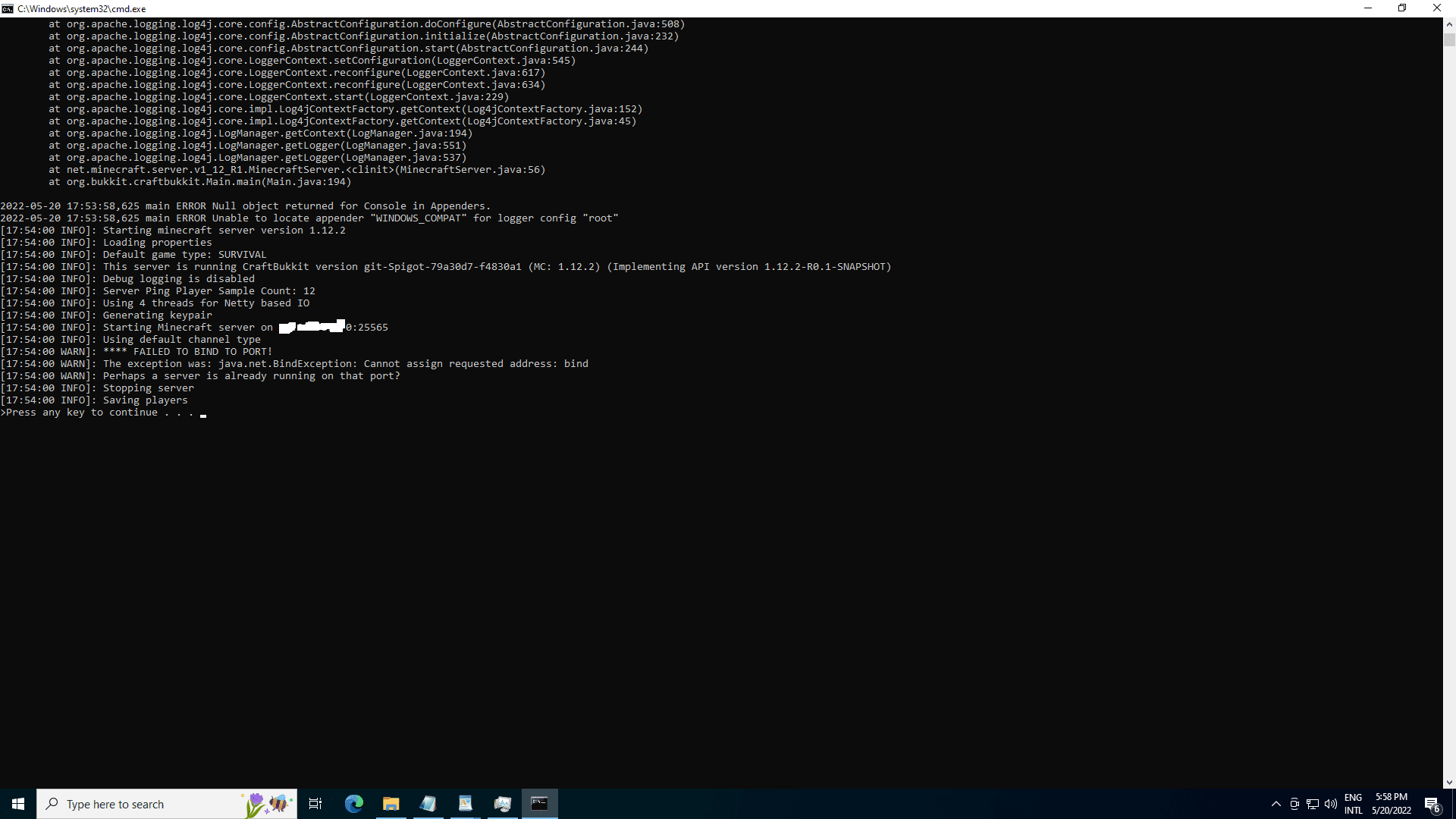Open the WordPad document taskbar icon
The height and width of the screenshot is (819, 1456).
click(466, 804)
